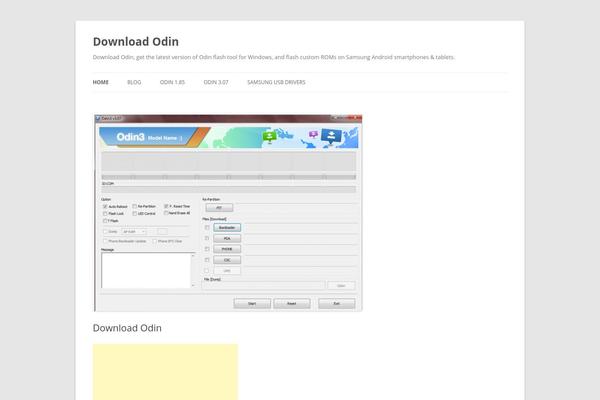Tick the checkbox beside Bootloader
This screenshot has width=600, height=400.
(207, 228)
